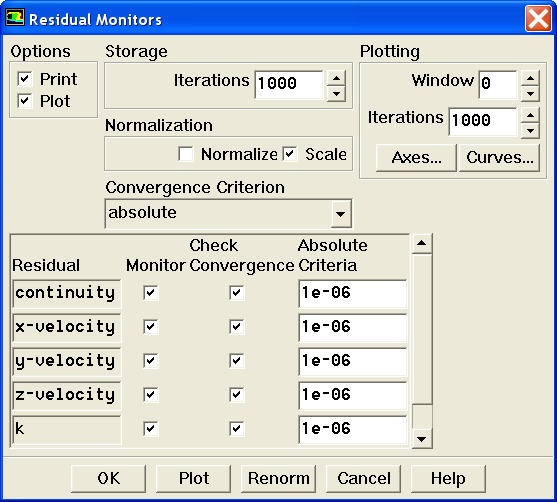
Task: Click the Renorm button
Action: tap(278, 479)
